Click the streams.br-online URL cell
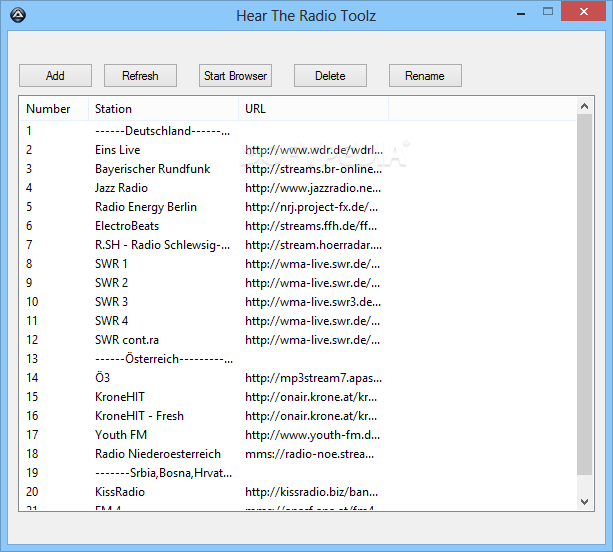 coord(314,169)
